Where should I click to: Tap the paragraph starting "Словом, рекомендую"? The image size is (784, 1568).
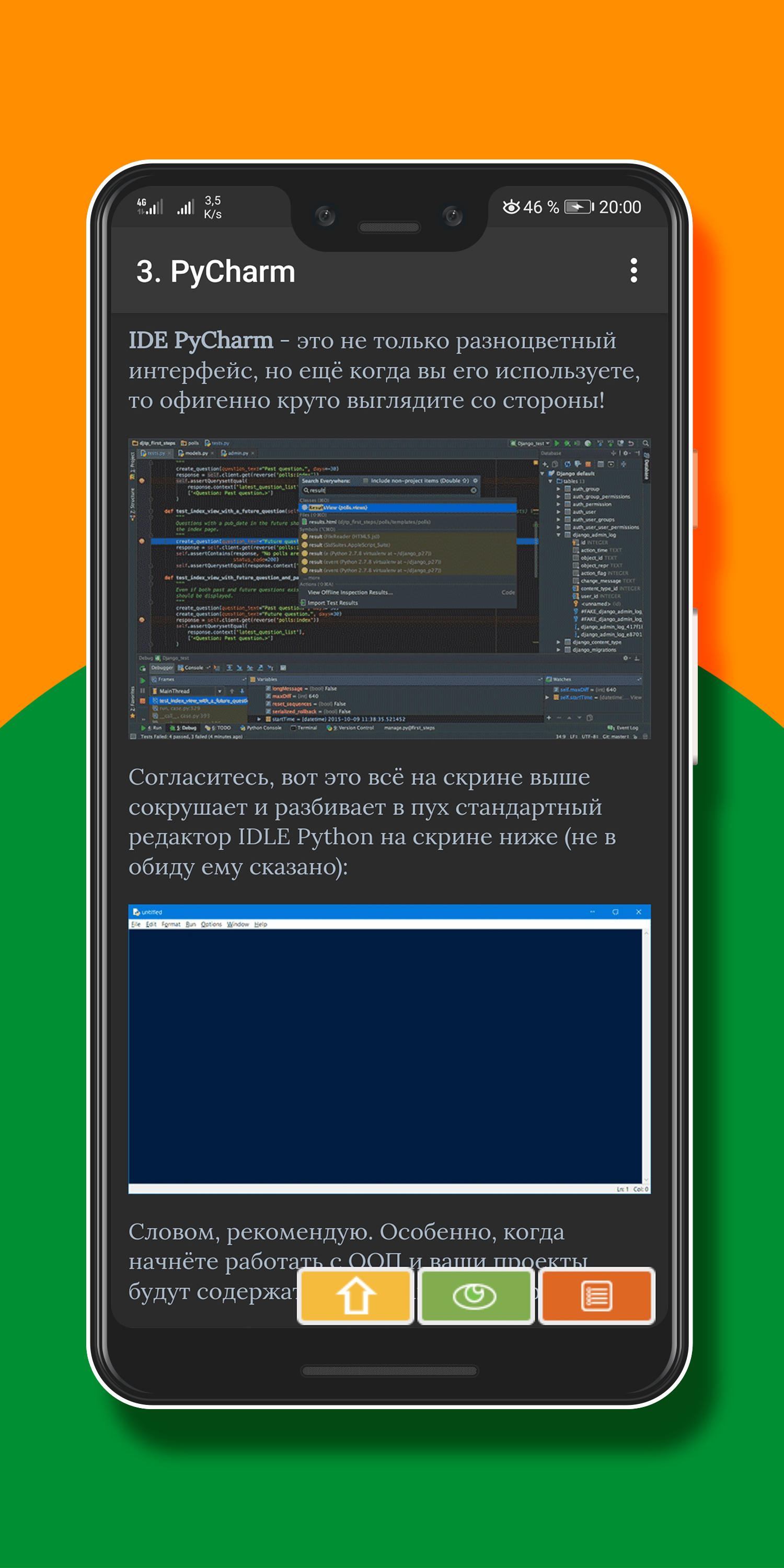click(x=358, y=1261)
